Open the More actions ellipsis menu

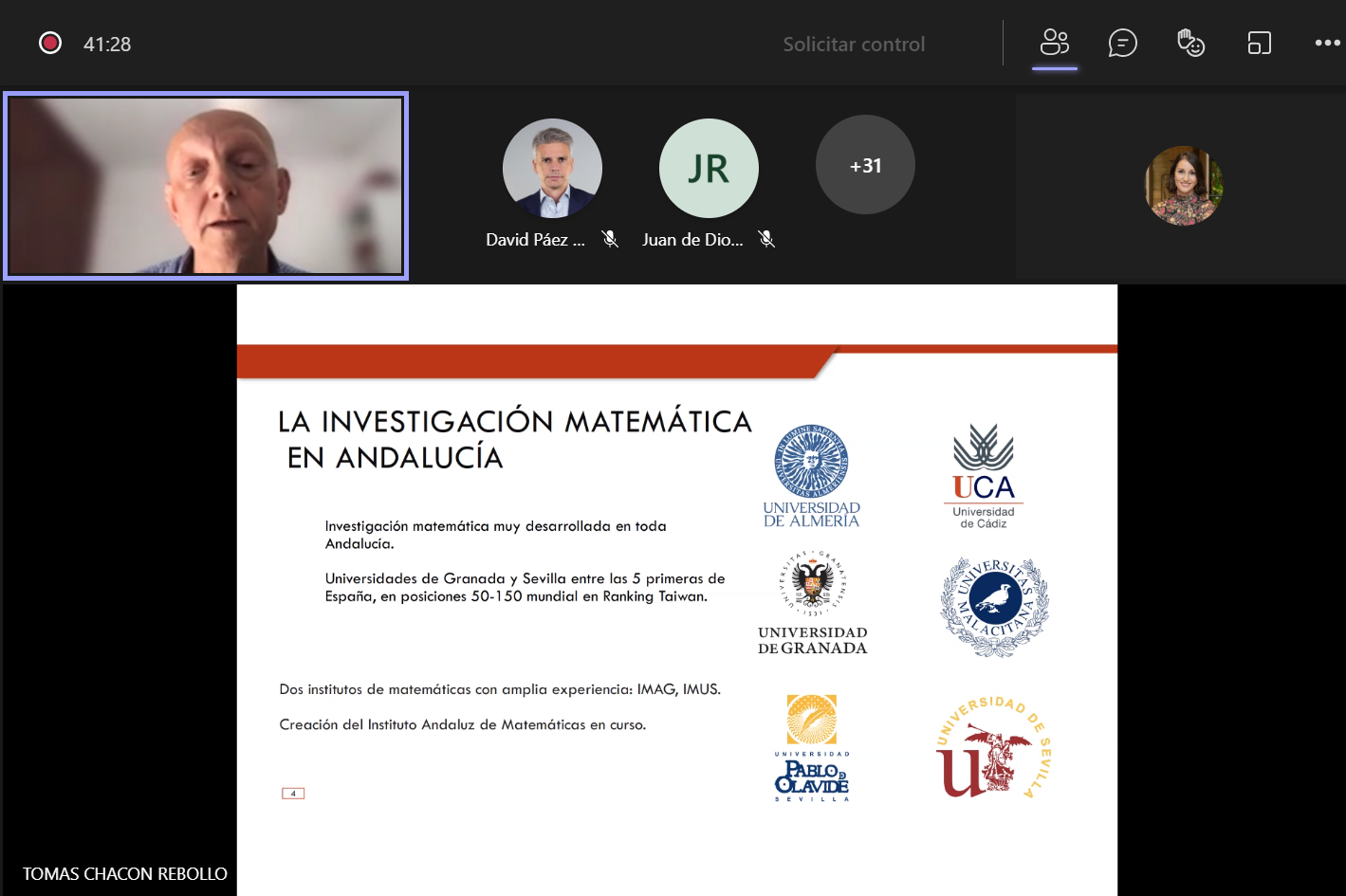pos(1327,43)
